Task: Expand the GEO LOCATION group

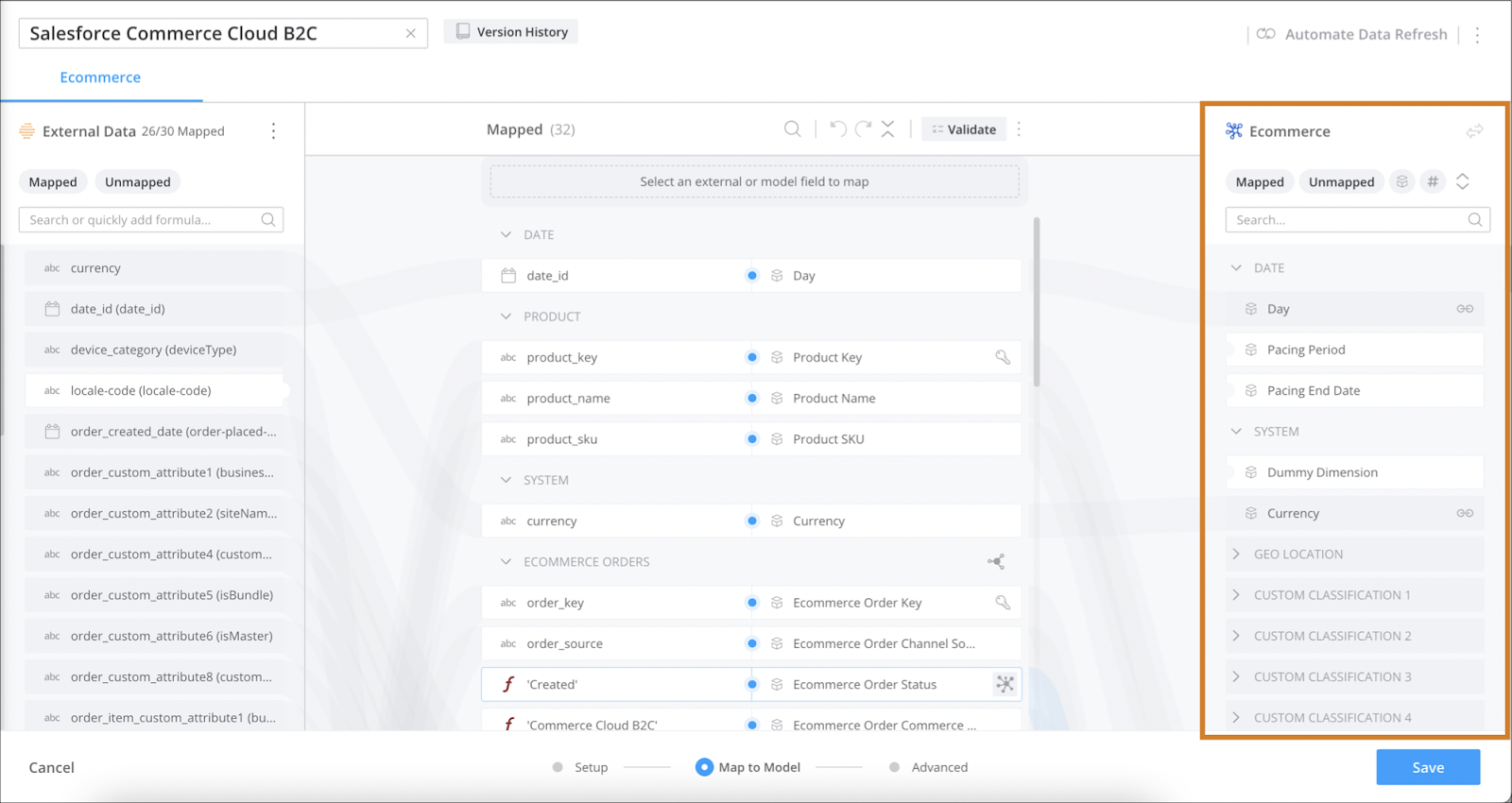Action: [1354, 555]
